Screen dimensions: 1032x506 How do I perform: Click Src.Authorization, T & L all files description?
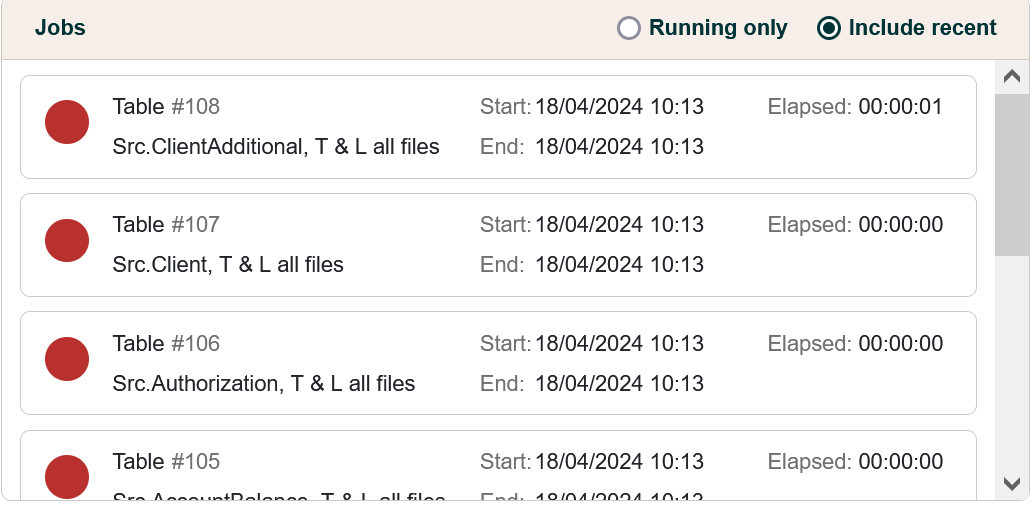pyautogui.click(x=264, y=383)
